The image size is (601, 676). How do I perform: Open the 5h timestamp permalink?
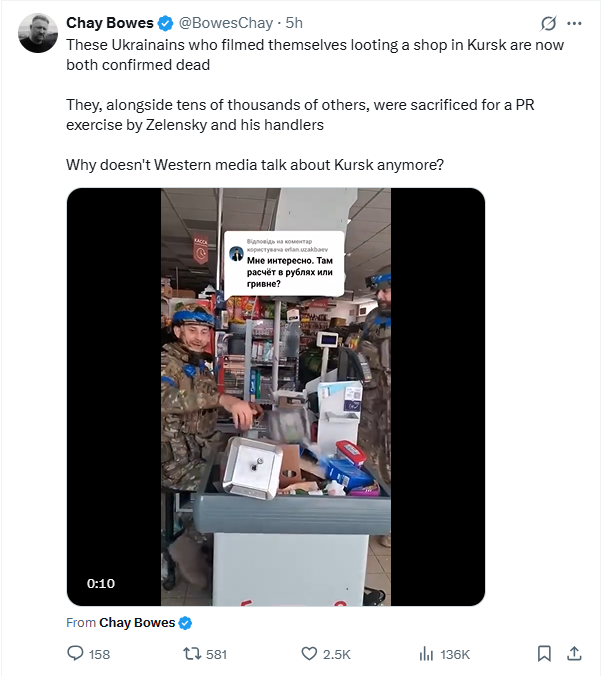tap(295, 23)
